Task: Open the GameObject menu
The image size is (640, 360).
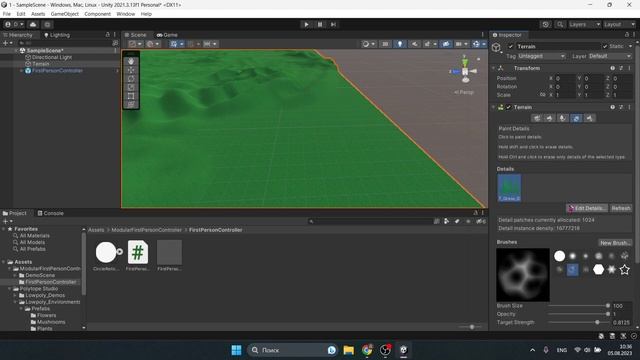Action: [64, 14]
